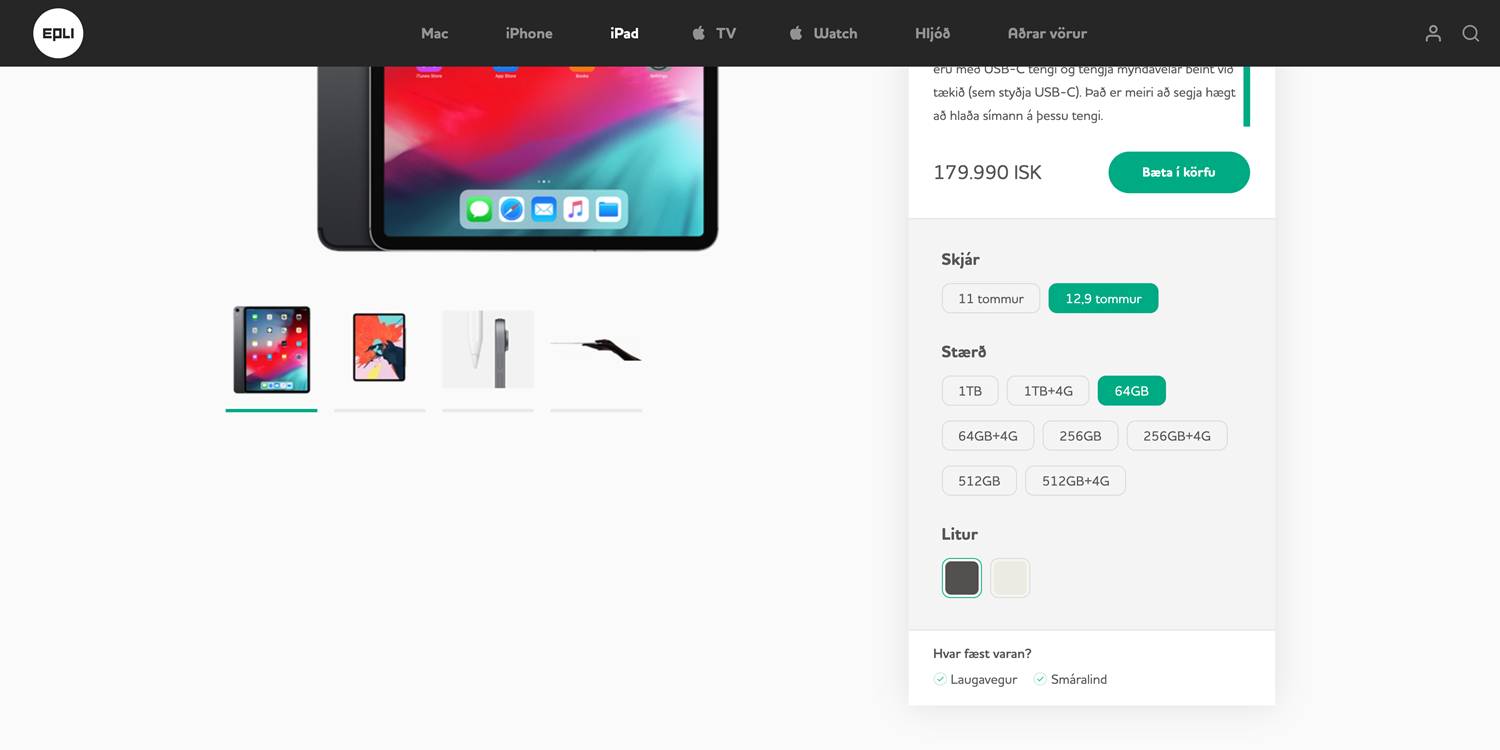Open Apple TV menu item
1500x750 pixels.
[714, 33]
